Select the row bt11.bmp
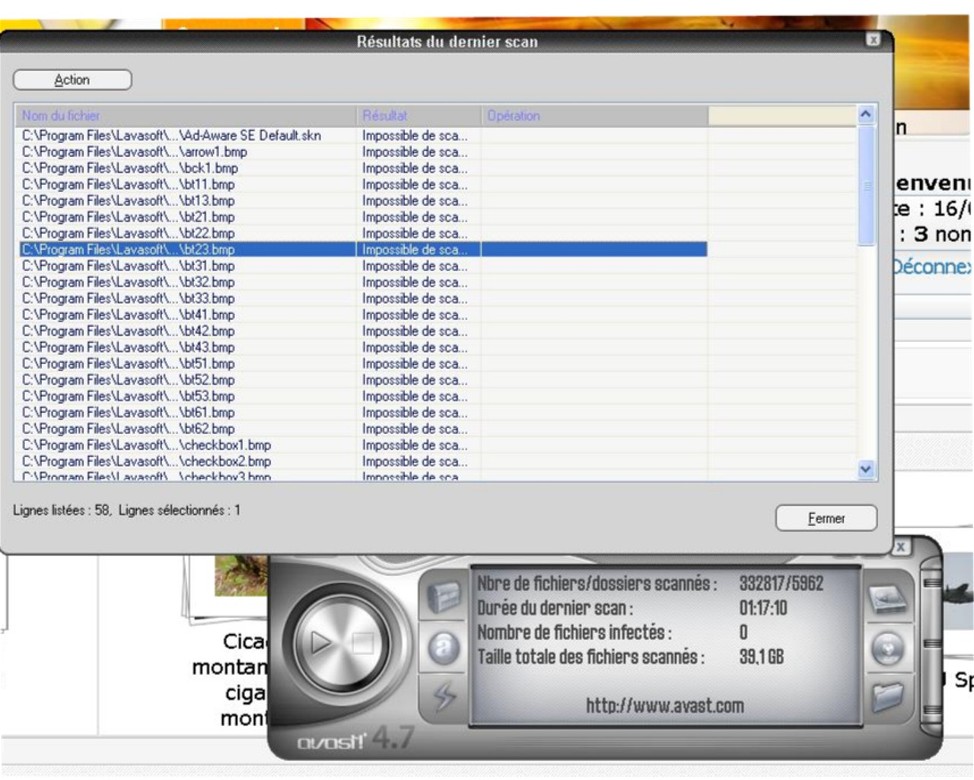Image resolution: width=974 pixels, height=780 pixels. (x=363, y=184)
